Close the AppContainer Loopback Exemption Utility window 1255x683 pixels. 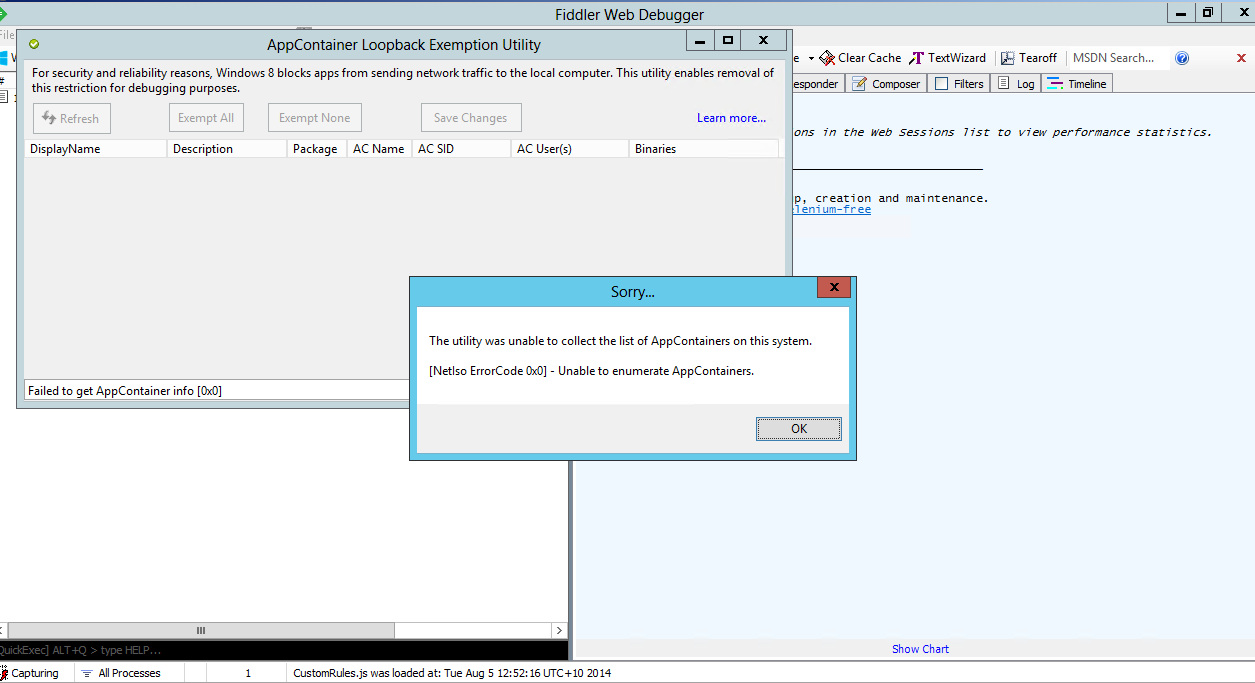763,41
